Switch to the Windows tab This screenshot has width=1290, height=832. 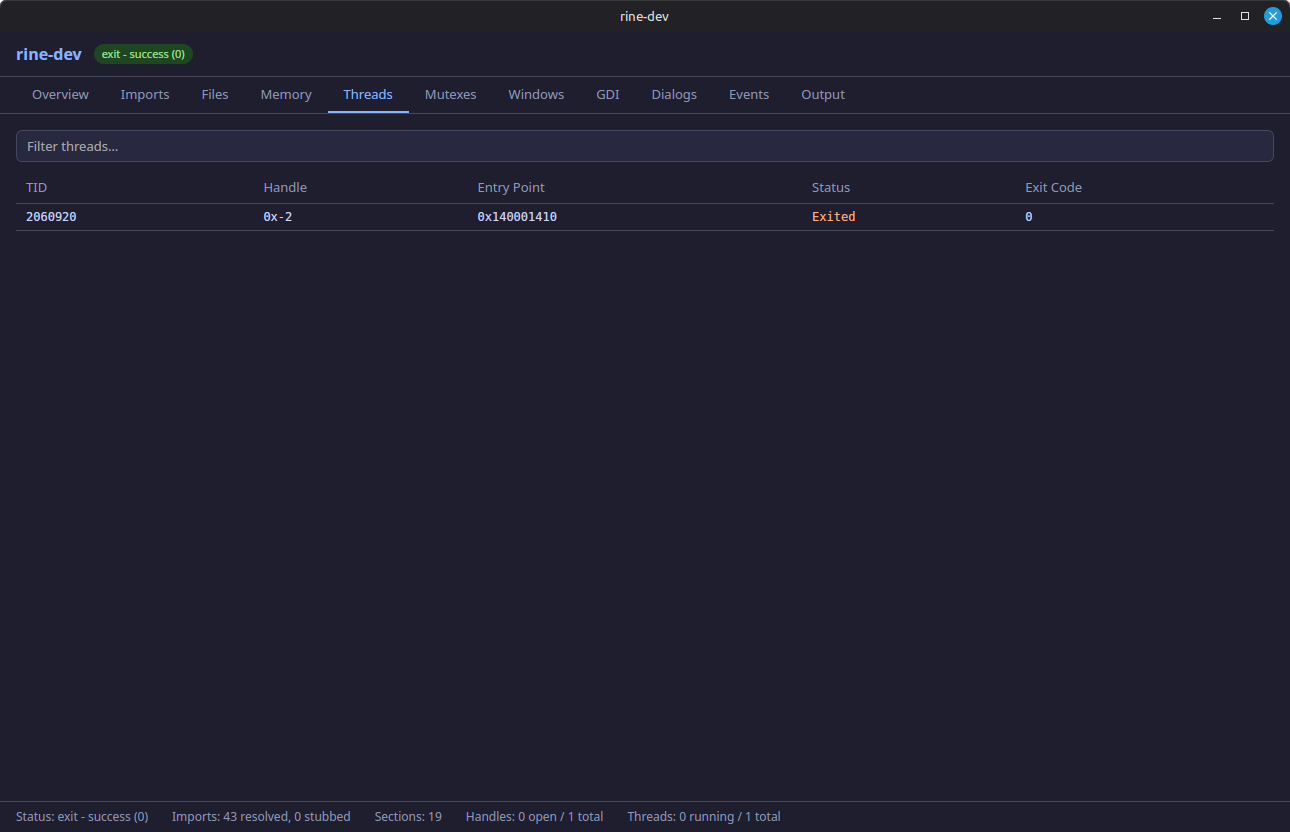(x=536, y=94)
